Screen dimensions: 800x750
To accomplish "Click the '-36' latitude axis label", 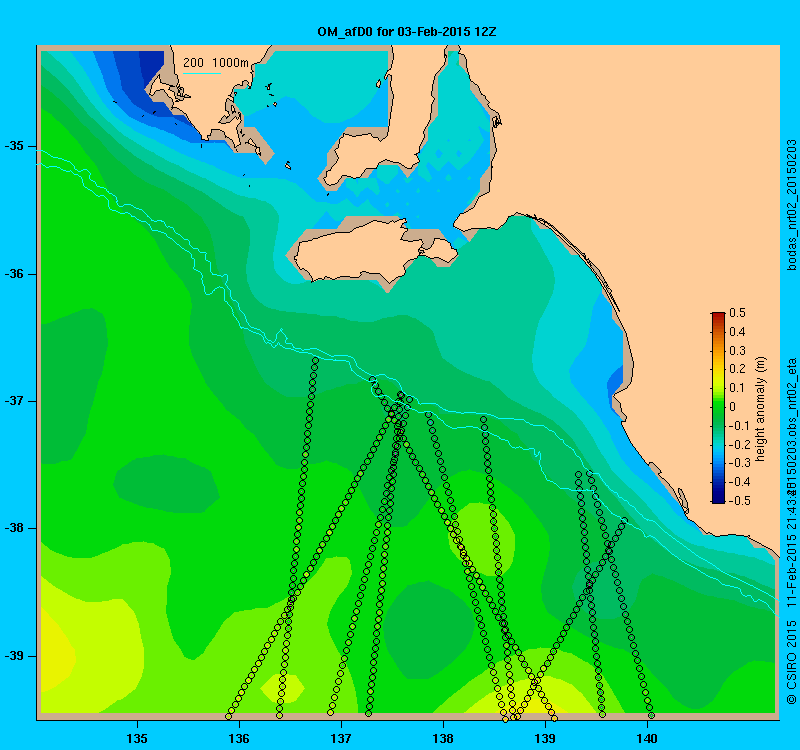I will [15, 274].
